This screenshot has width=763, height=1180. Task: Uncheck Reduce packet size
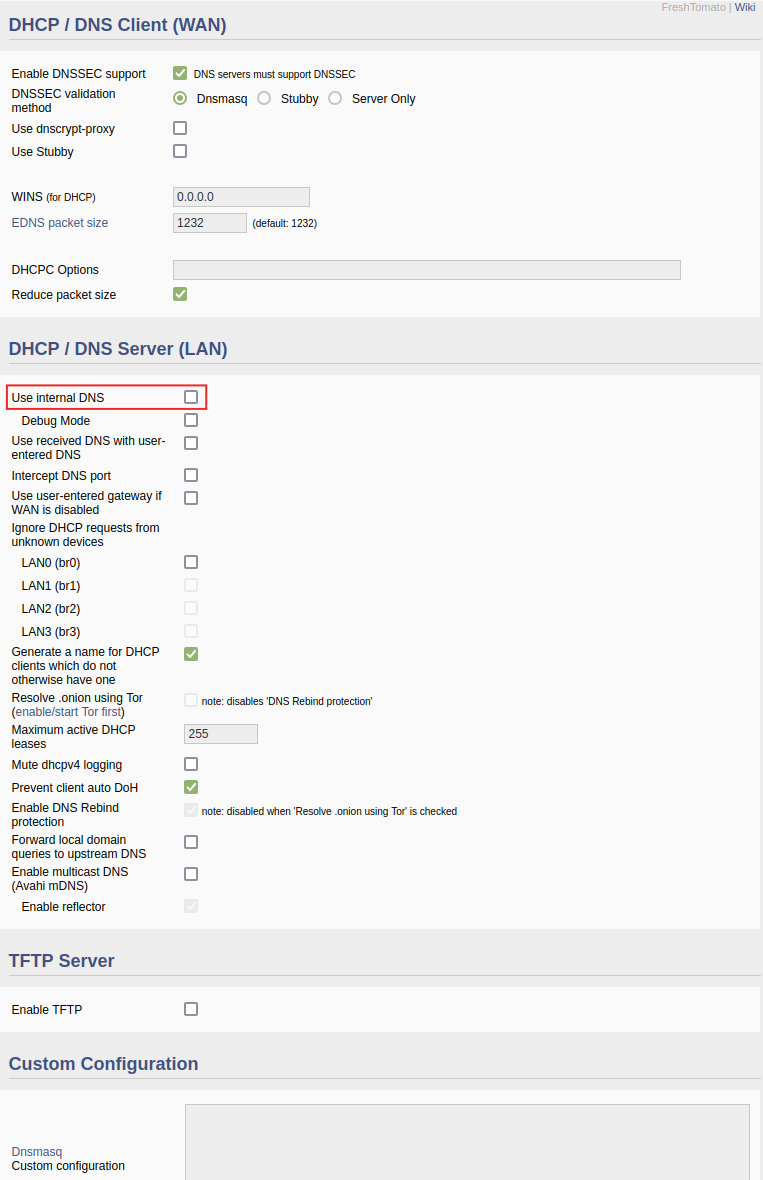coord(180,294)
